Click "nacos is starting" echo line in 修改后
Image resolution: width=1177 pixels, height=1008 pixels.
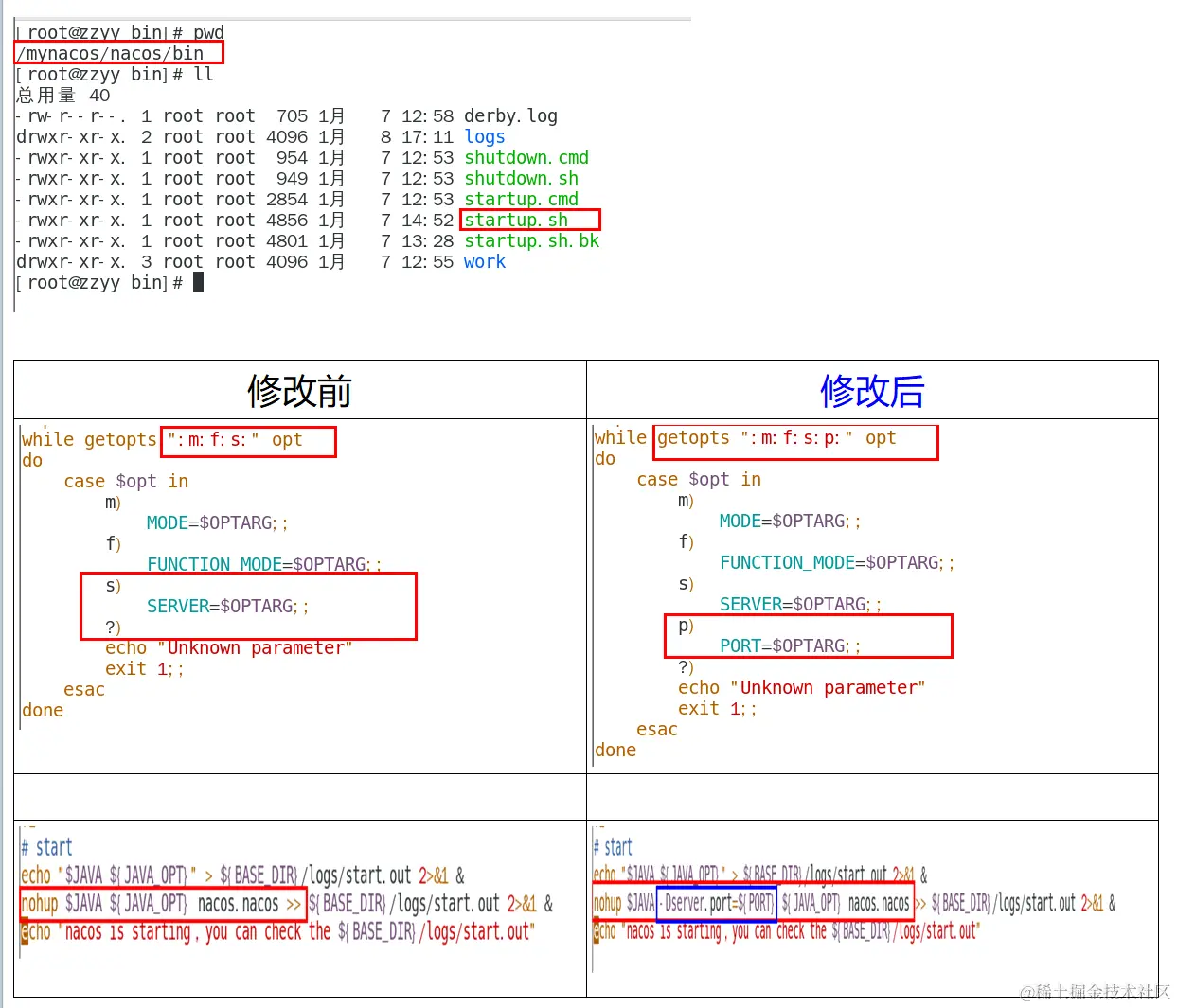coord(786,931)
